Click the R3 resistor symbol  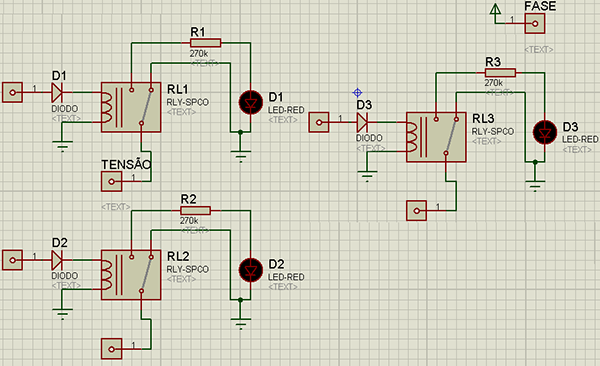[x=500, y=72]
